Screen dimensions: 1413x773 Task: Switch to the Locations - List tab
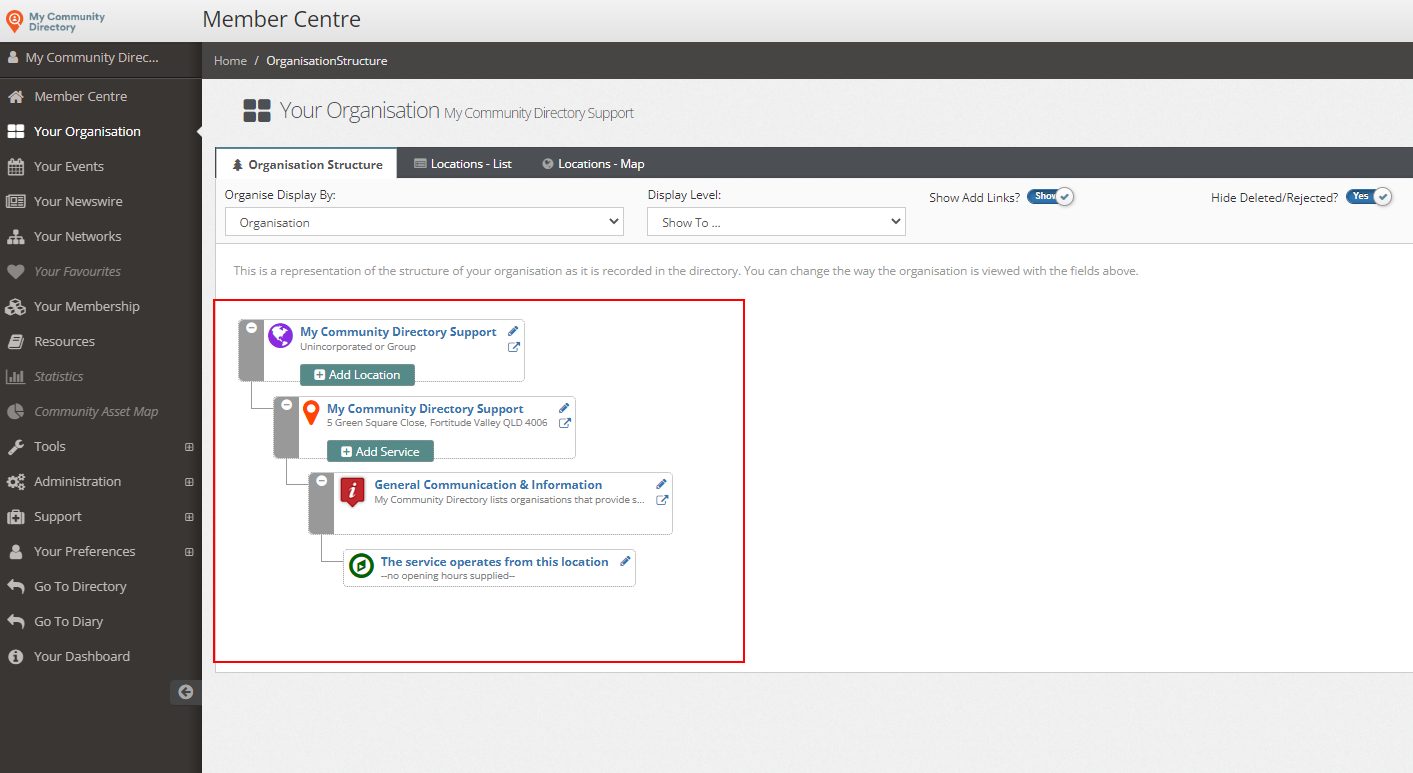[x=462, y=164]
